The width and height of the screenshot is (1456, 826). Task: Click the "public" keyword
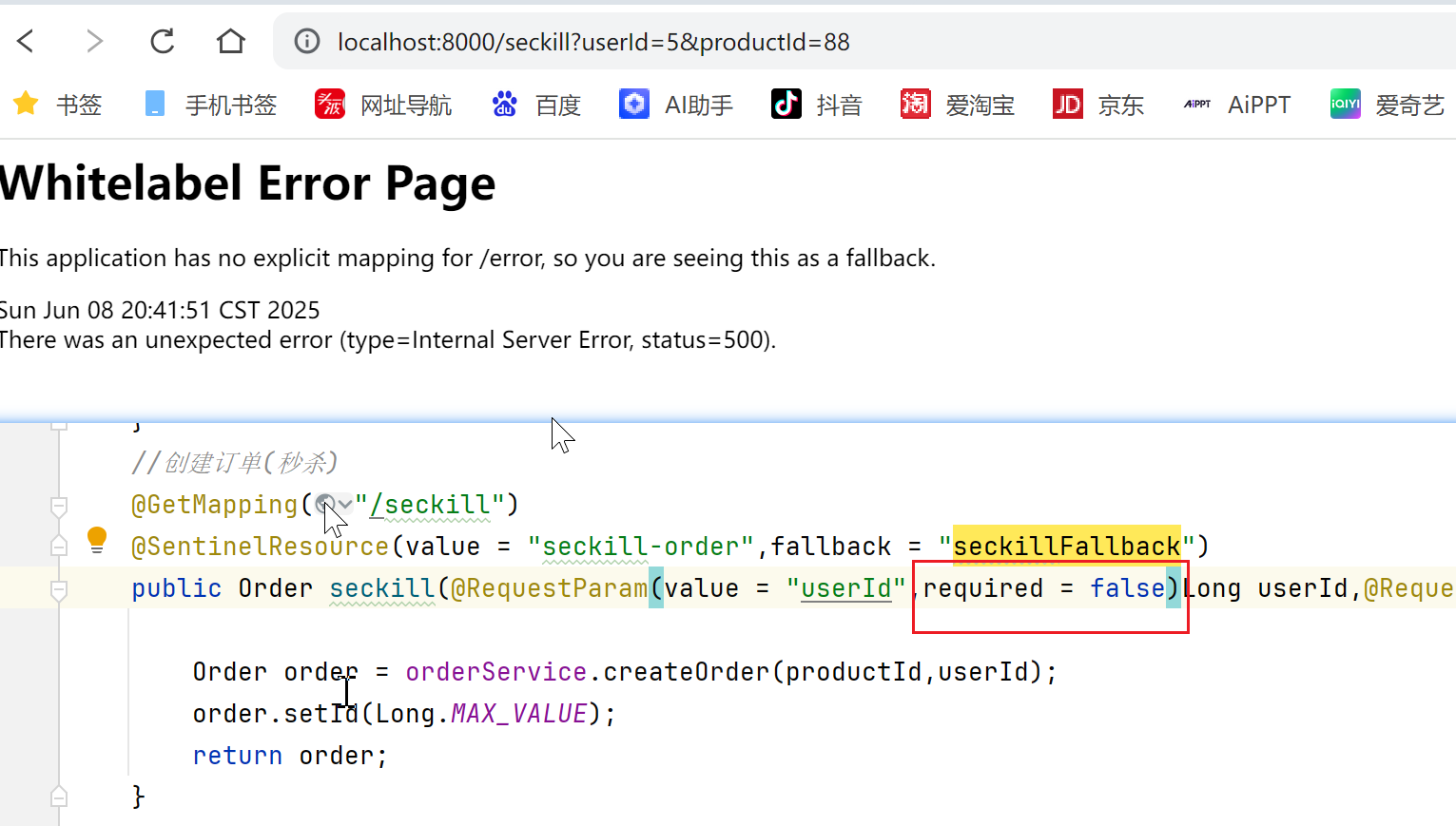[177, 588]
